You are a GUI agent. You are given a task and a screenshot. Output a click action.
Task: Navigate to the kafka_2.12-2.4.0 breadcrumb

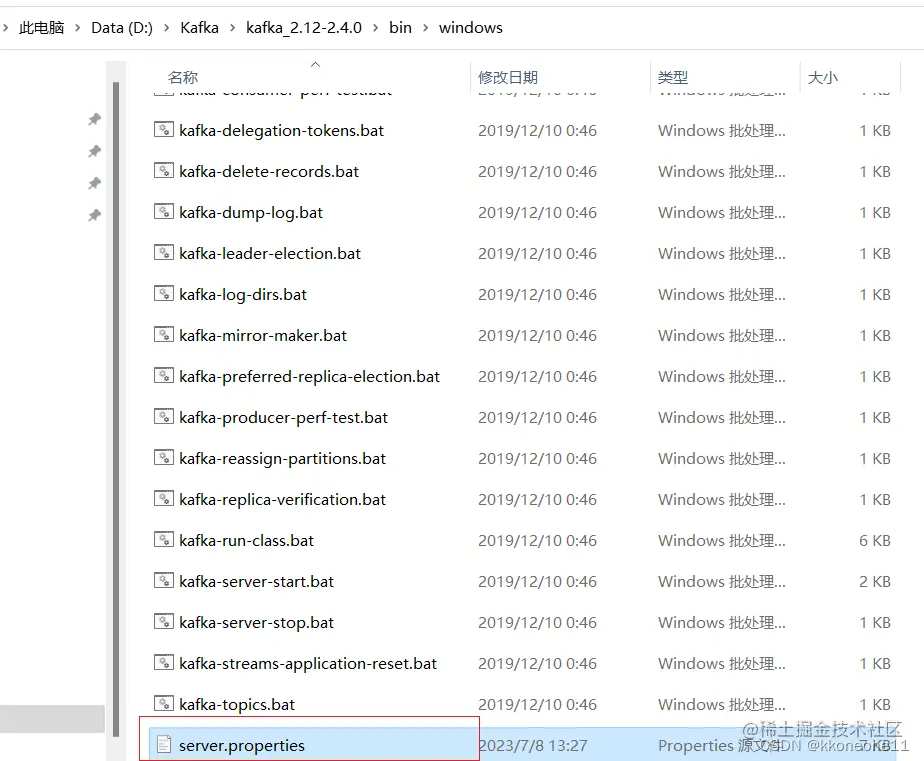pos(303,28)
